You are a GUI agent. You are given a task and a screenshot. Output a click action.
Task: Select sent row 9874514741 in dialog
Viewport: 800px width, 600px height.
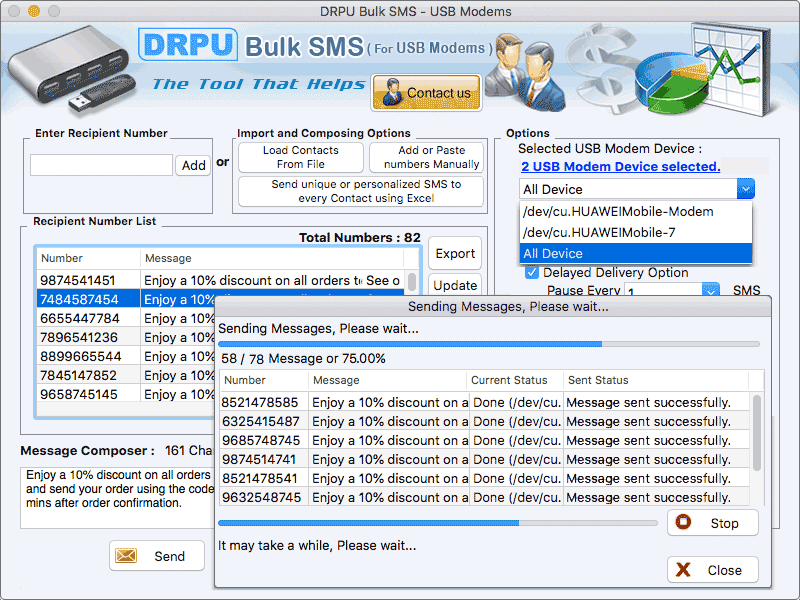click(x=485, y=459)
